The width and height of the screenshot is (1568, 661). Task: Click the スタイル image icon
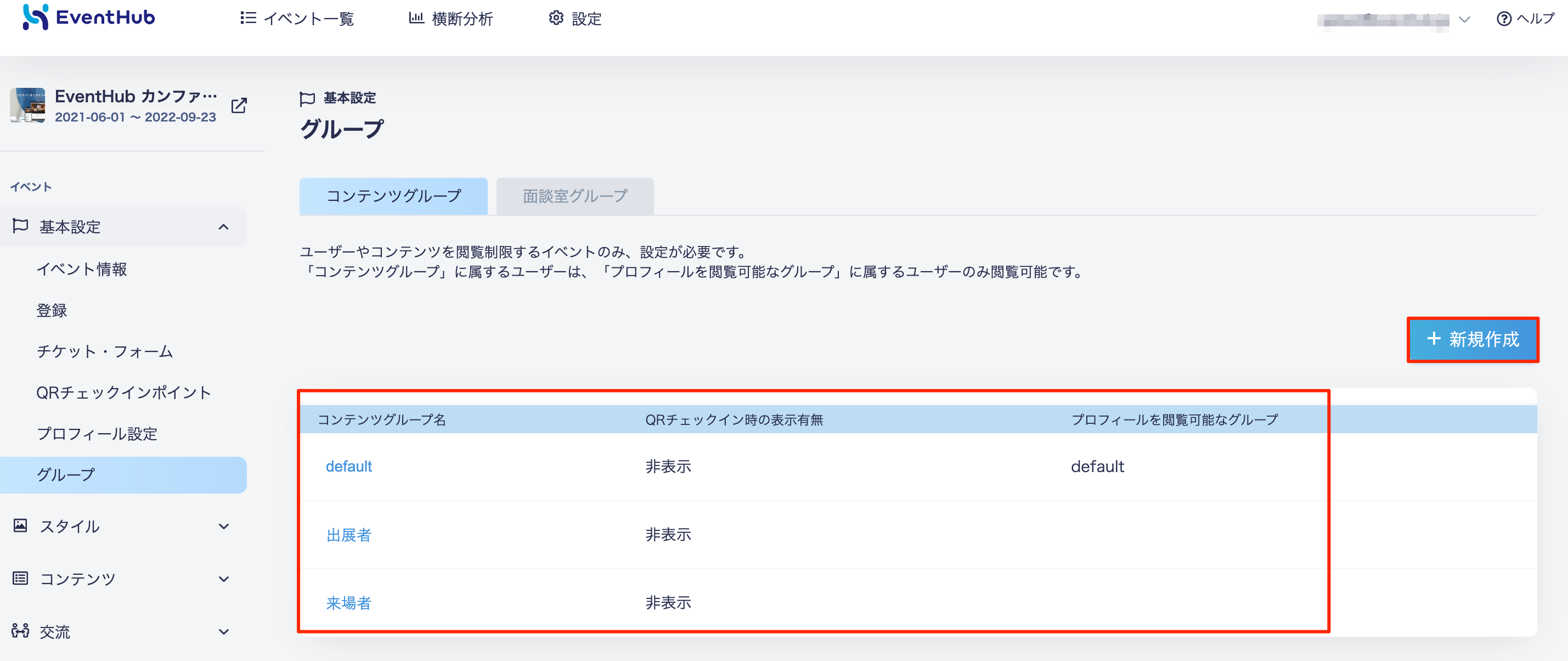[x=21, y=525]
